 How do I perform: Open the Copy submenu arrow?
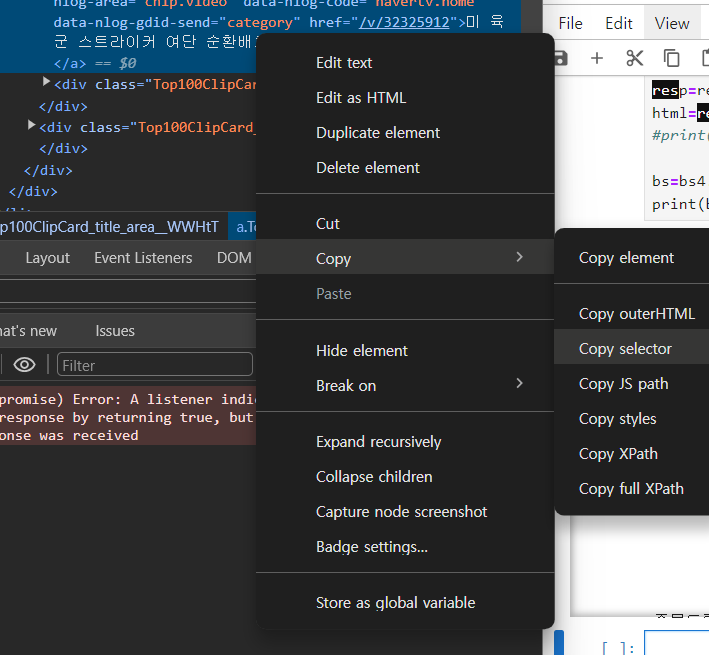(x=519, y=257)
